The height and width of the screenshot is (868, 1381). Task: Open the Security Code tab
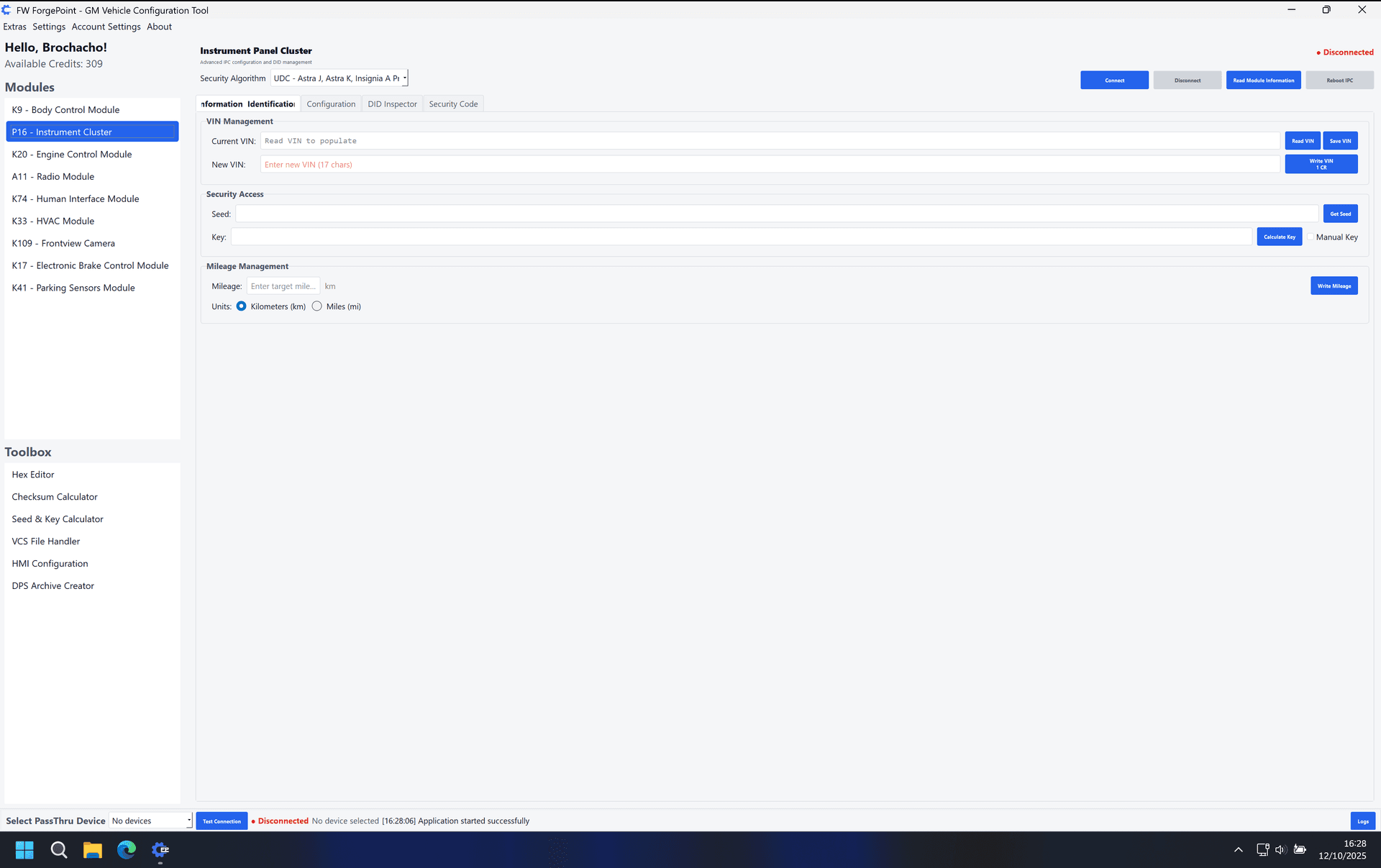[453, 104]
